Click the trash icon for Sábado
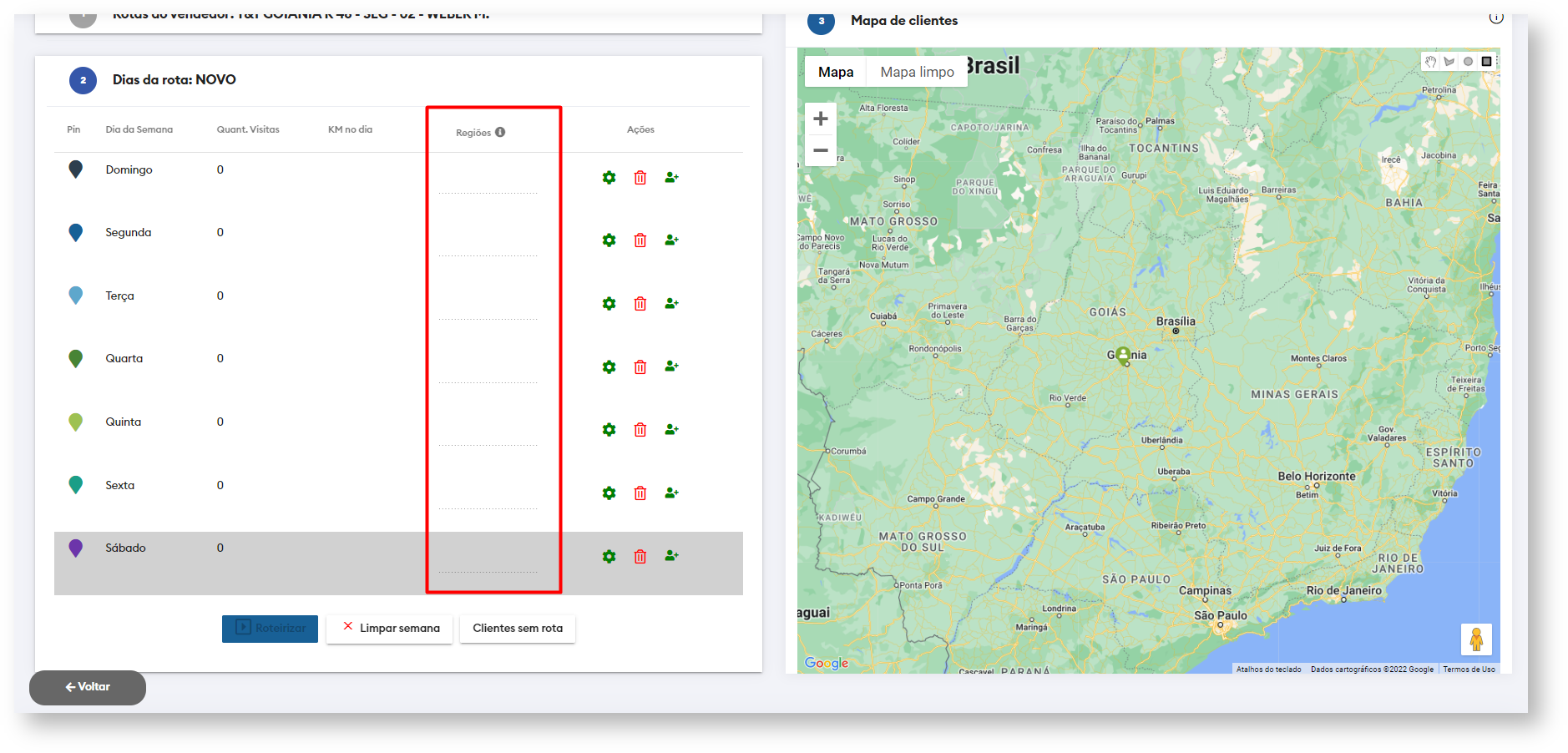The height and width of the screenshot is (753, 1568). point(640,557)
